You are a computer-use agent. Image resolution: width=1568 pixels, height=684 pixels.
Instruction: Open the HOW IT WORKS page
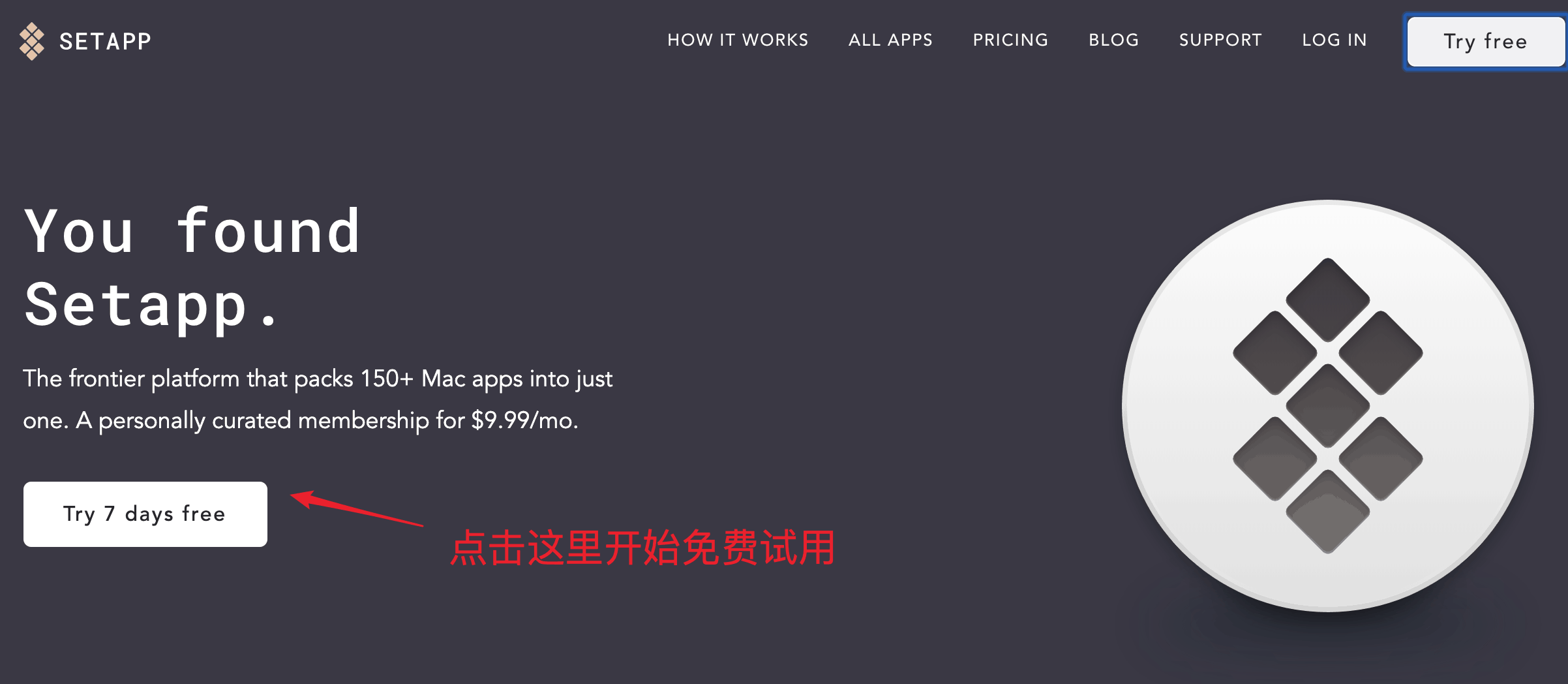click(738, 40)
